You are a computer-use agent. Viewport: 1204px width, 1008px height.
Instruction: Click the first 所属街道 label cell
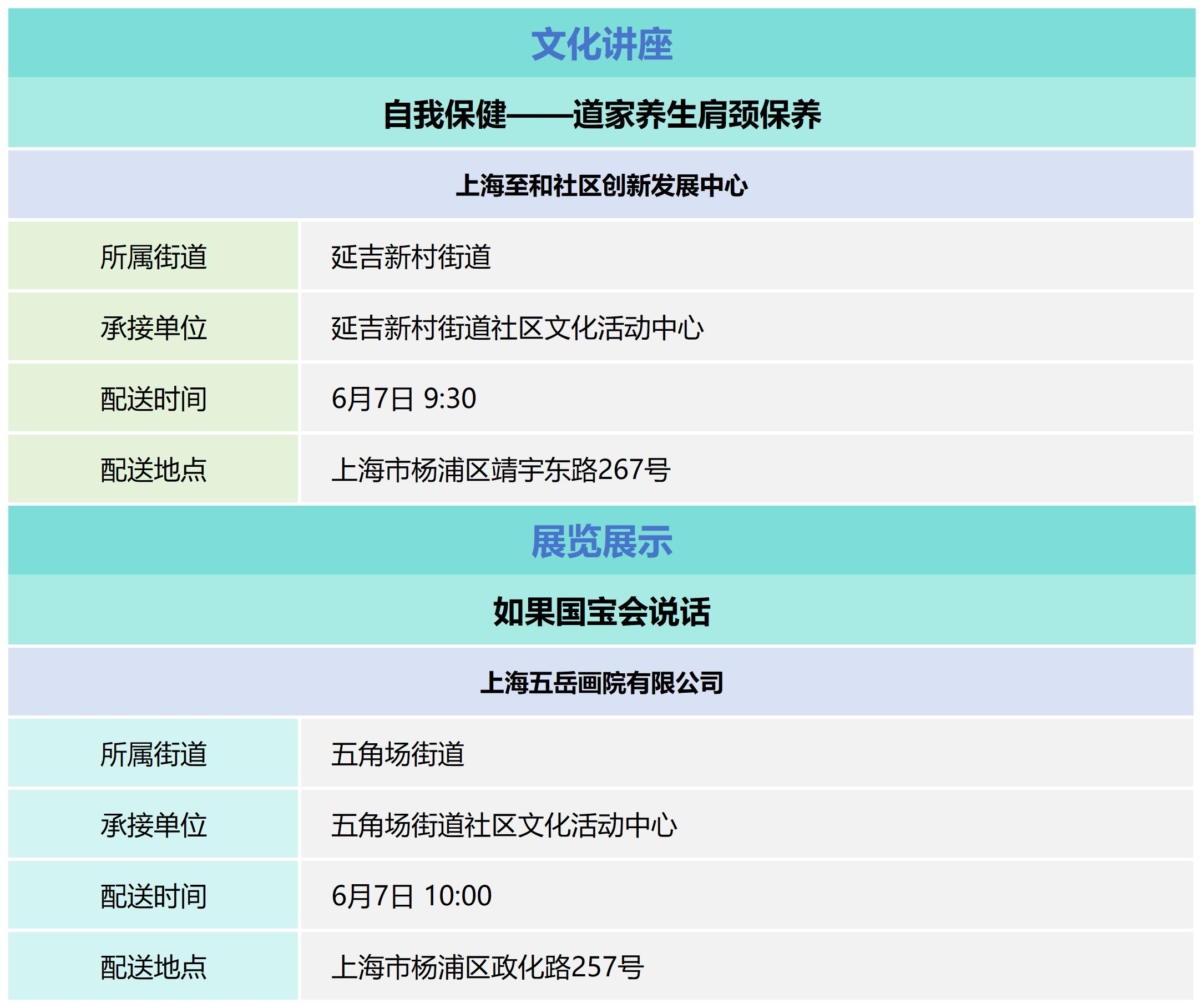pyautogui.click(x=153, y=256)
